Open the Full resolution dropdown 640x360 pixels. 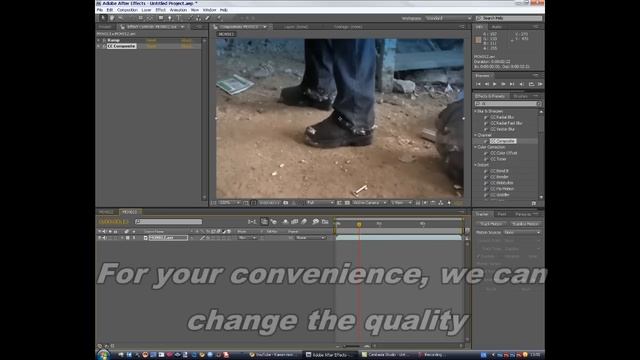click(x=320, y=203)
